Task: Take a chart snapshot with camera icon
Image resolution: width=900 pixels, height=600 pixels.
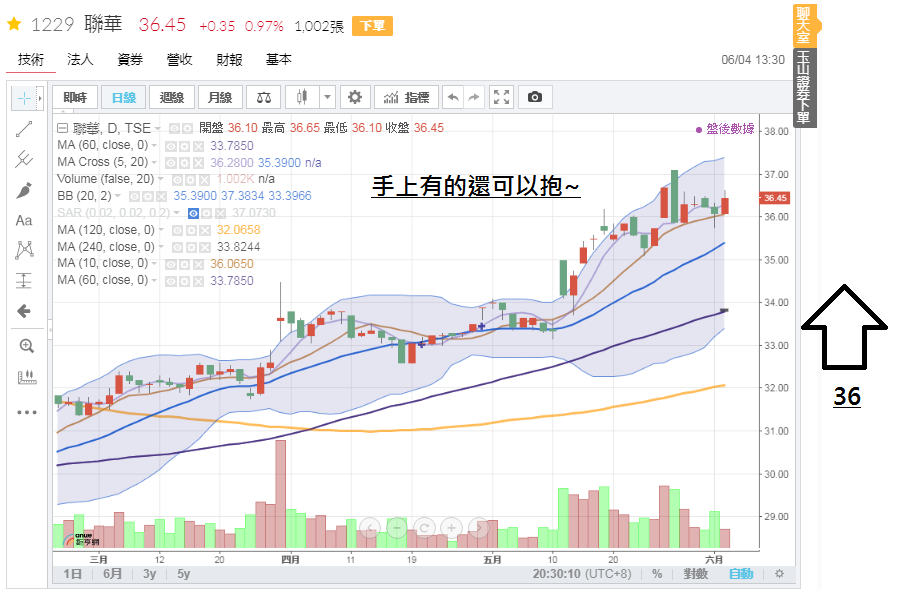Action: coord(534,97)
